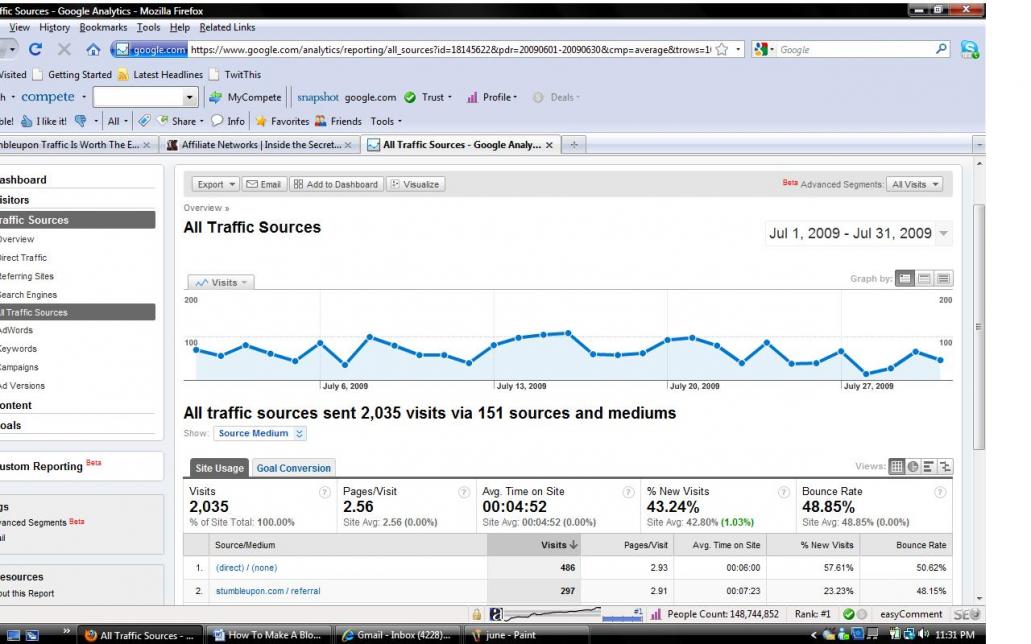
Task: Bookmark this page with the star icon
Action: [721, 49]
